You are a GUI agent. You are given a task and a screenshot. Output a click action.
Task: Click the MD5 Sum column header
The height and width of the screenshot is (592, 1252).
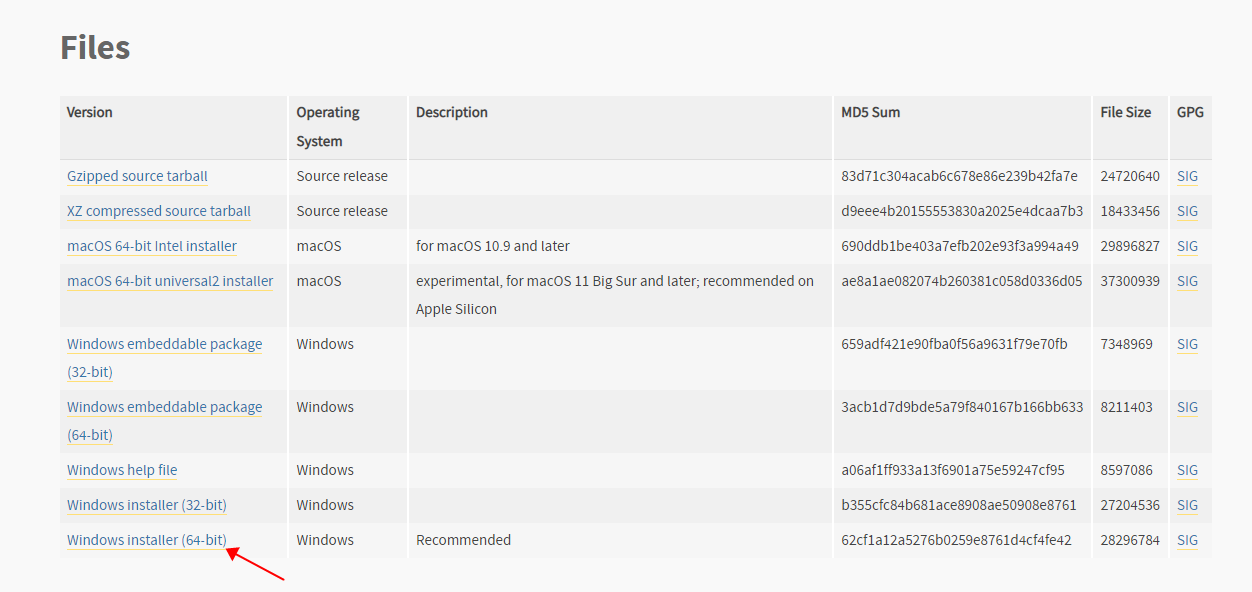click(870, 112)
